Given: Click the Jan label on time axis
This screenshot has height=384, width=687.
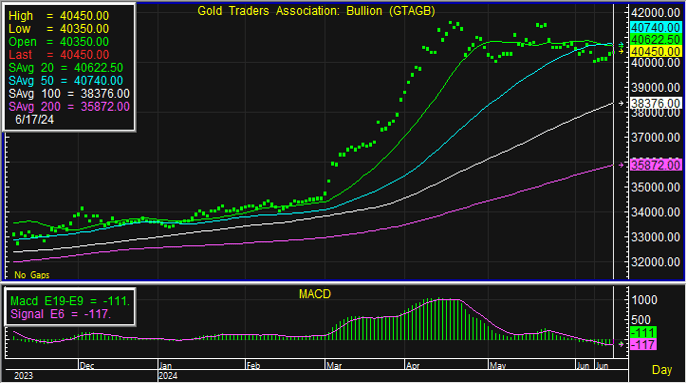Looking at the screenshot, I should point(165,366).
